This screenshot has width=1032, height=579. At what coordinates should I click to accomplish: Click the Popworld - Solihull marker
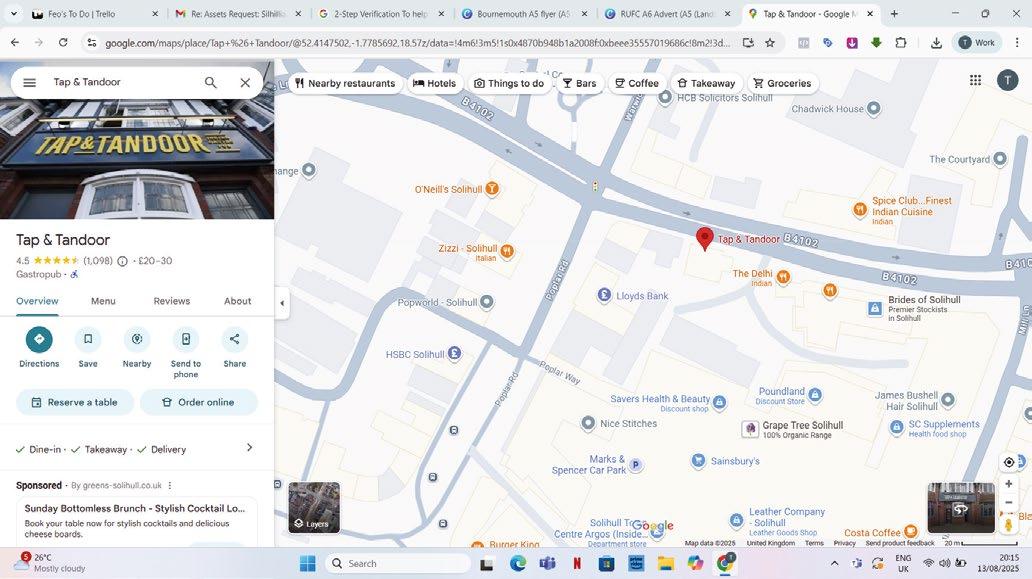[486, 302]
